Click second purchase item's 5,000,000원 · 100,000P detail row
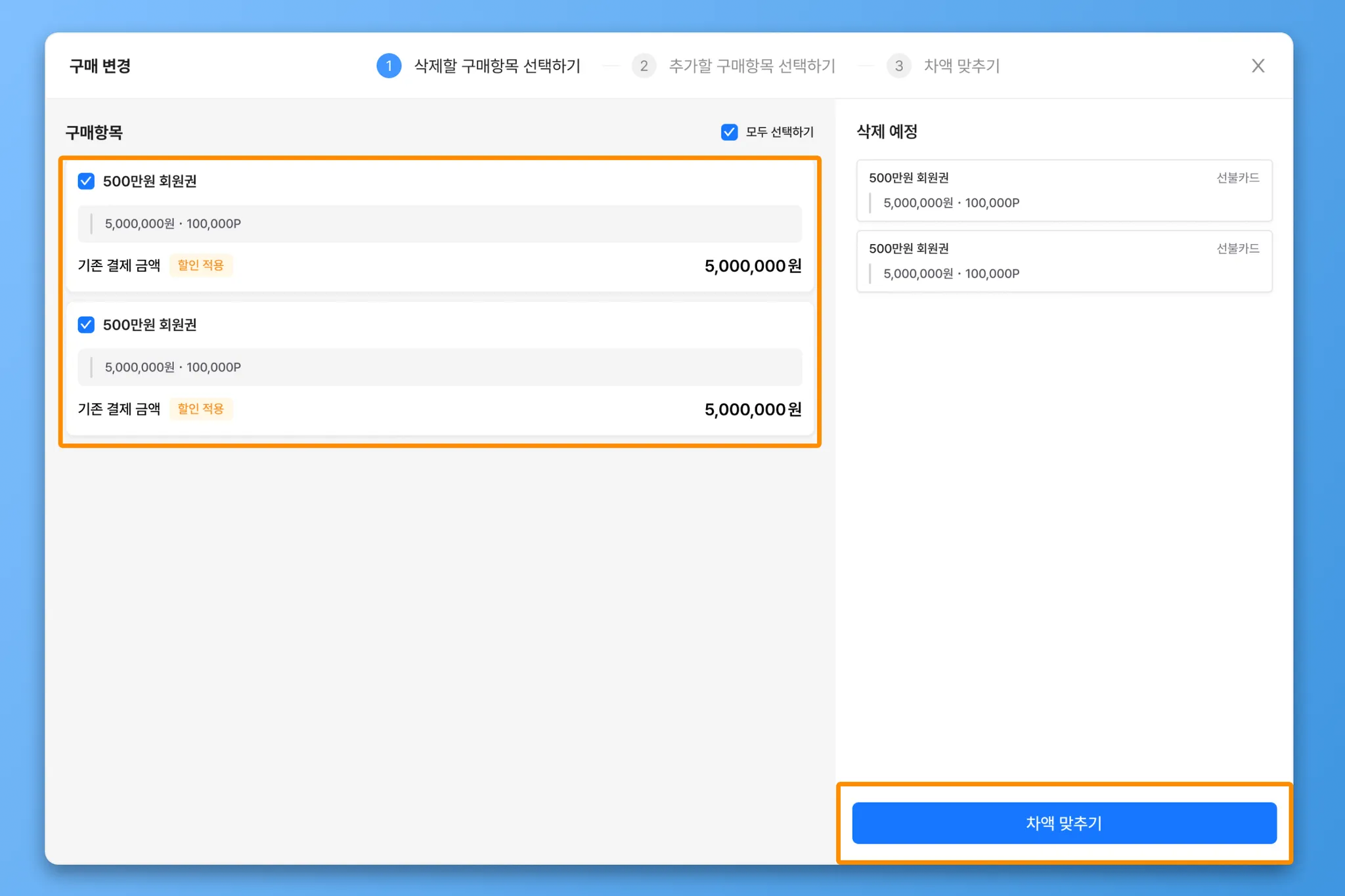 (x=439, y=368)
